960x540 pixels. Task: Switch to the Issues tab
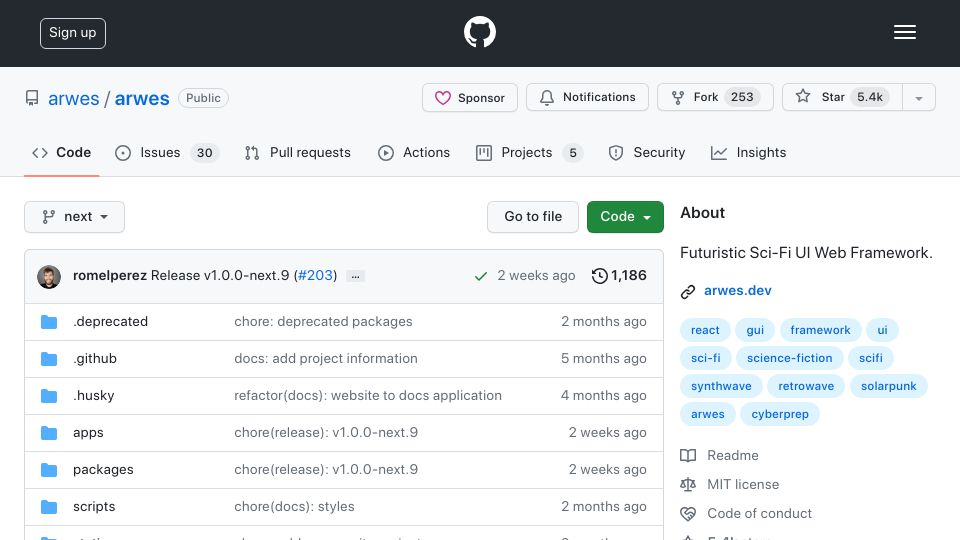[167, 152]
